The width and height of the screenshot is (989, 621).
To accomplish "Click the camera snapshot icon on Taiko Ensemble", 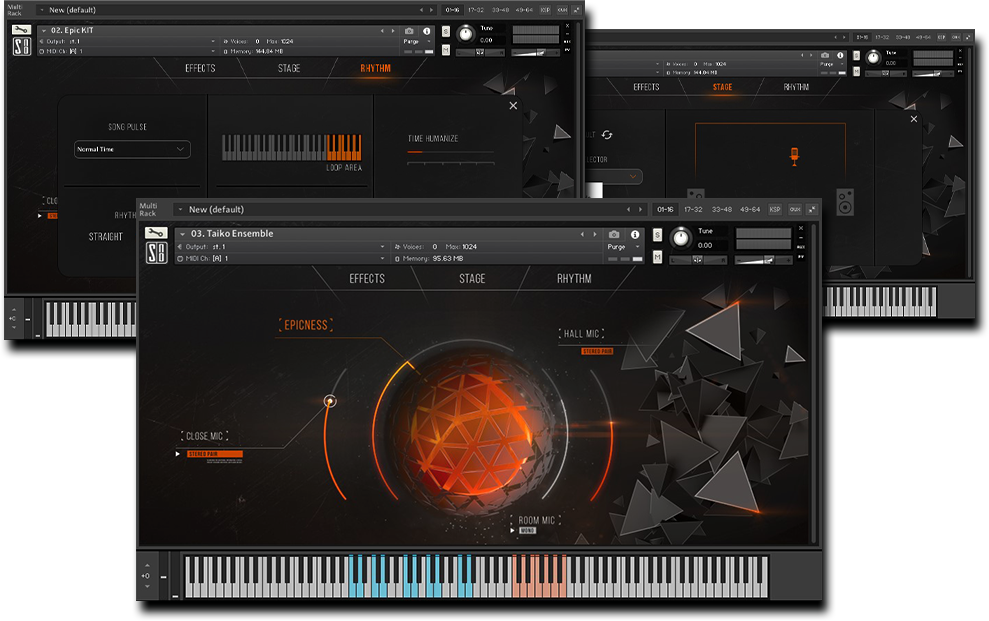I will point(613,234).
